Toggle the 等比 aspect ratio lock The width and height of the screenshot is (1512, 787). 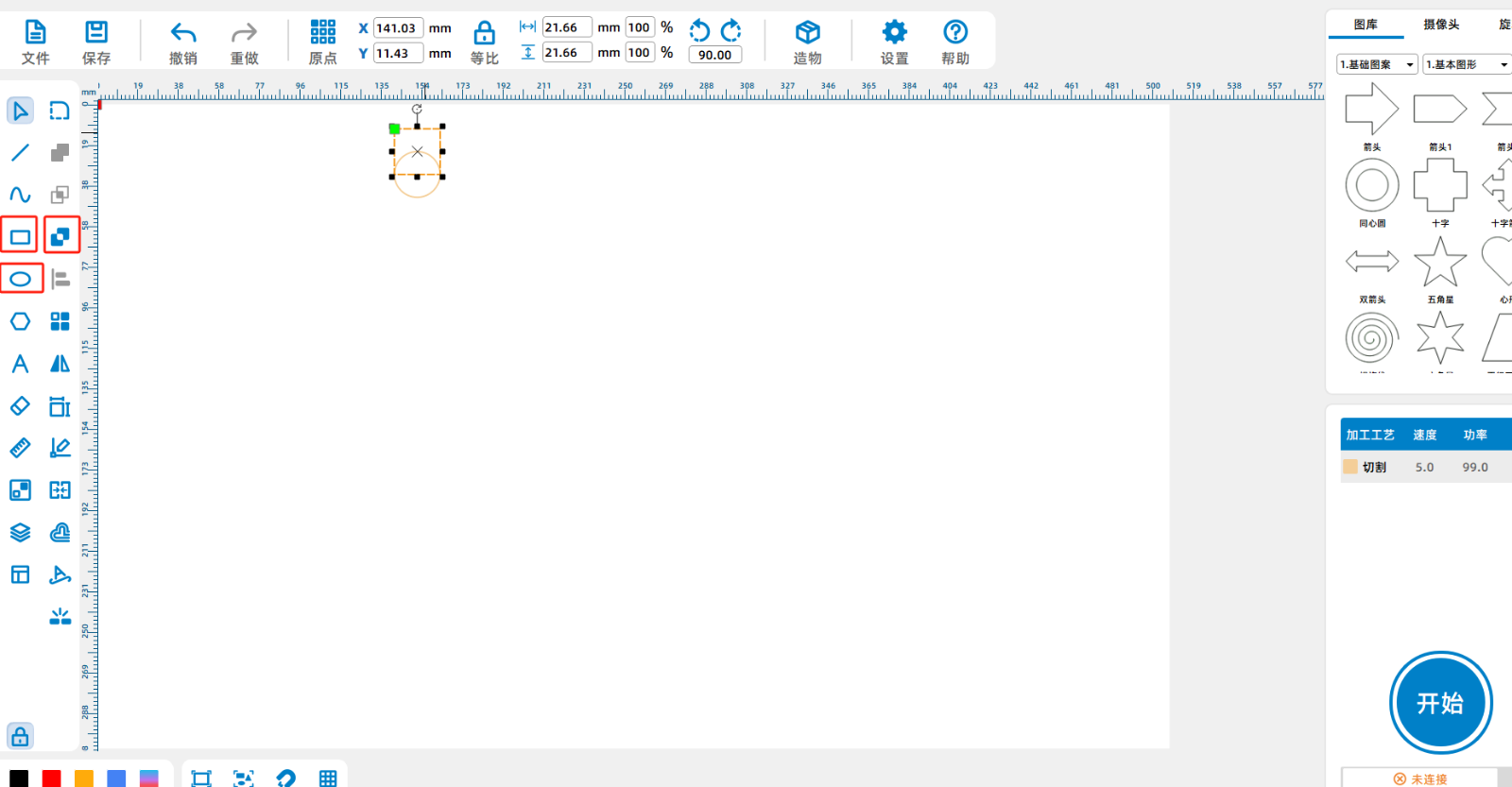[484, 43]
